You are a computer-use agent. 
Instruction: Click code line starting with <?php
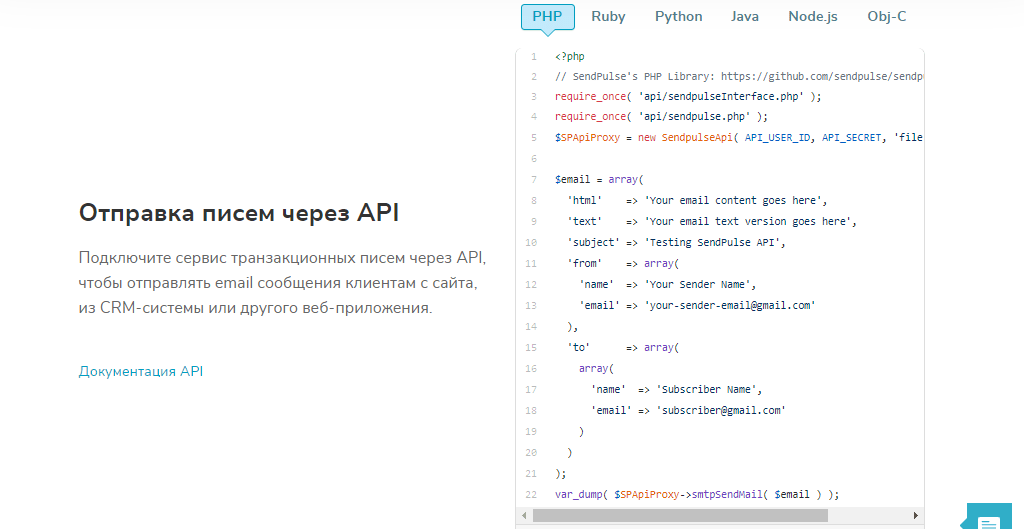pyautogui.click(x=569, y=56)
